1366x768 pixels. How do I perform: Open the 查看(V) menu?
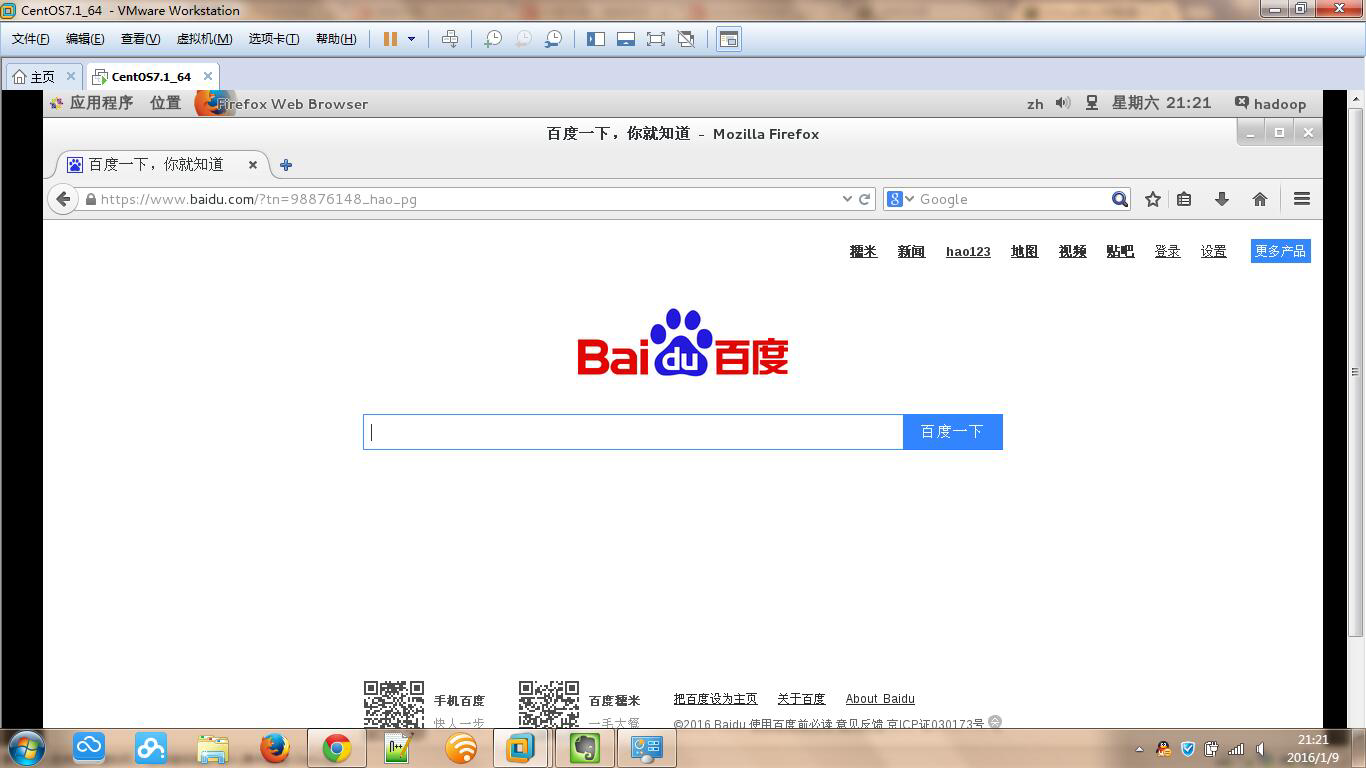[140, 39]
